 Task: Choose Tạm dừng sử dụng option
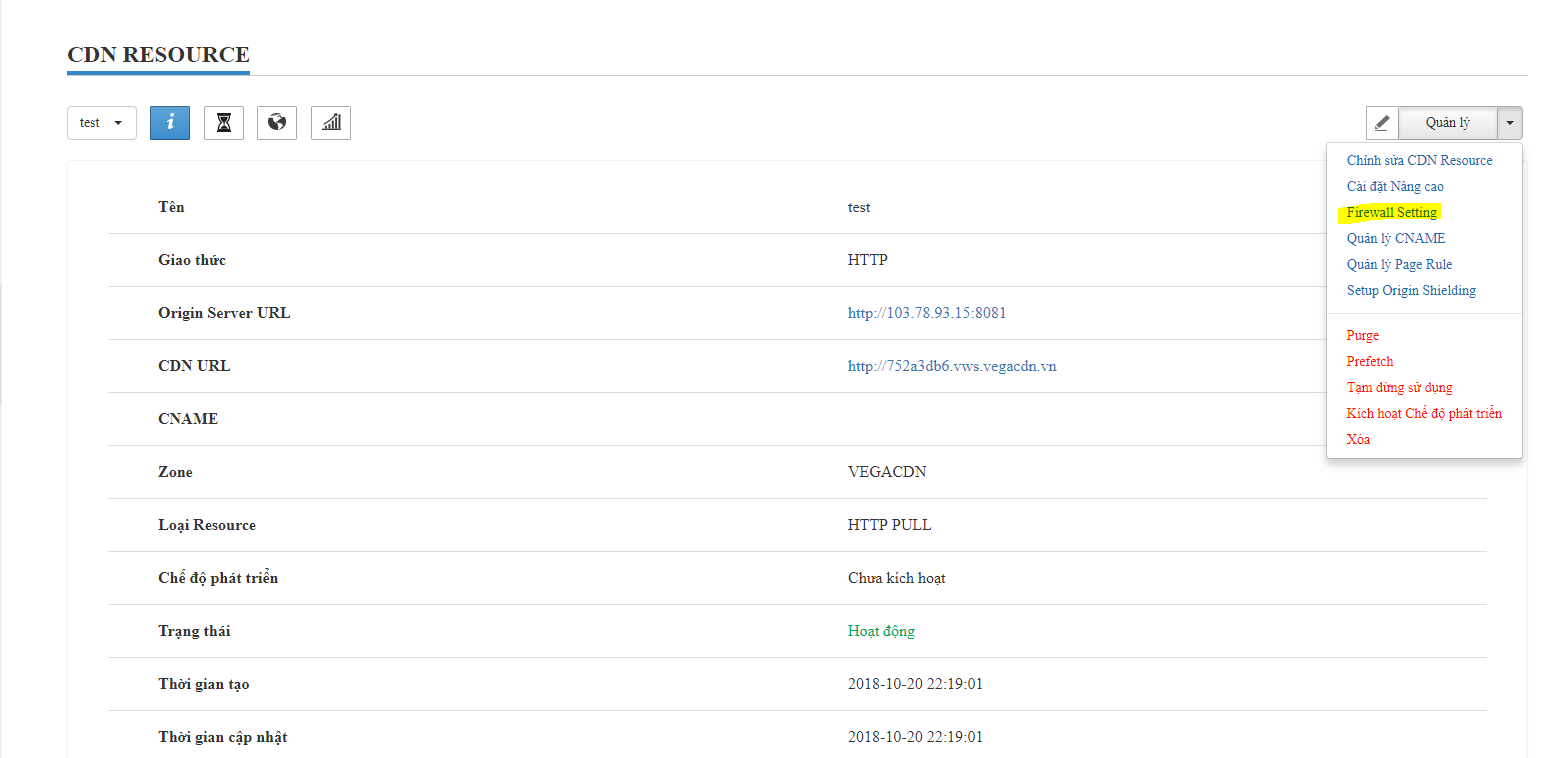coord(1399,387)
